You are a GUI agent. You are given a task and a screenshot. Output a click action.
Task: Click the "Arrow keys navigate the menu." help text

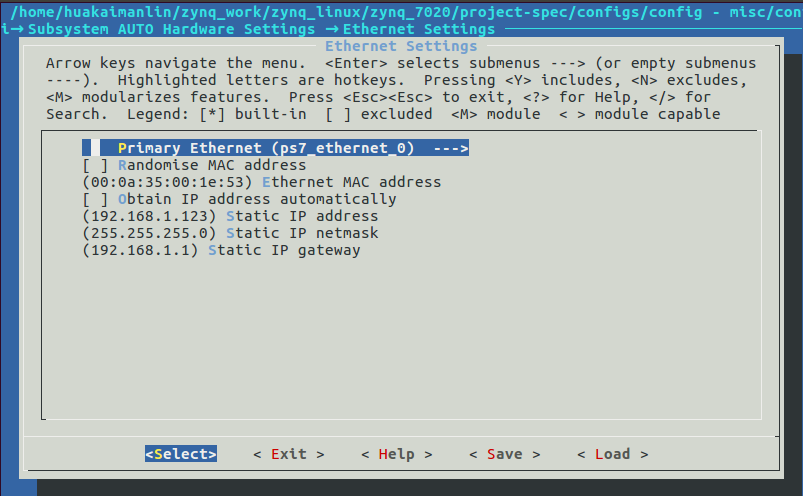(x=176, y=63)
